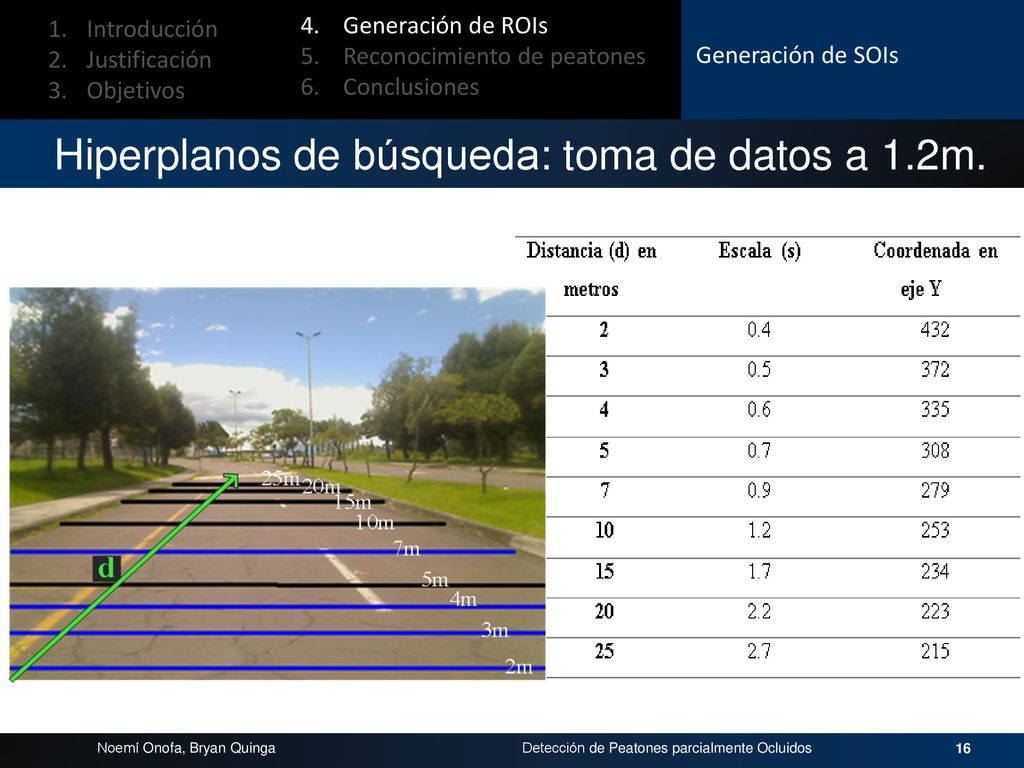Click the green 'd' label in photo

coord(106,568)
